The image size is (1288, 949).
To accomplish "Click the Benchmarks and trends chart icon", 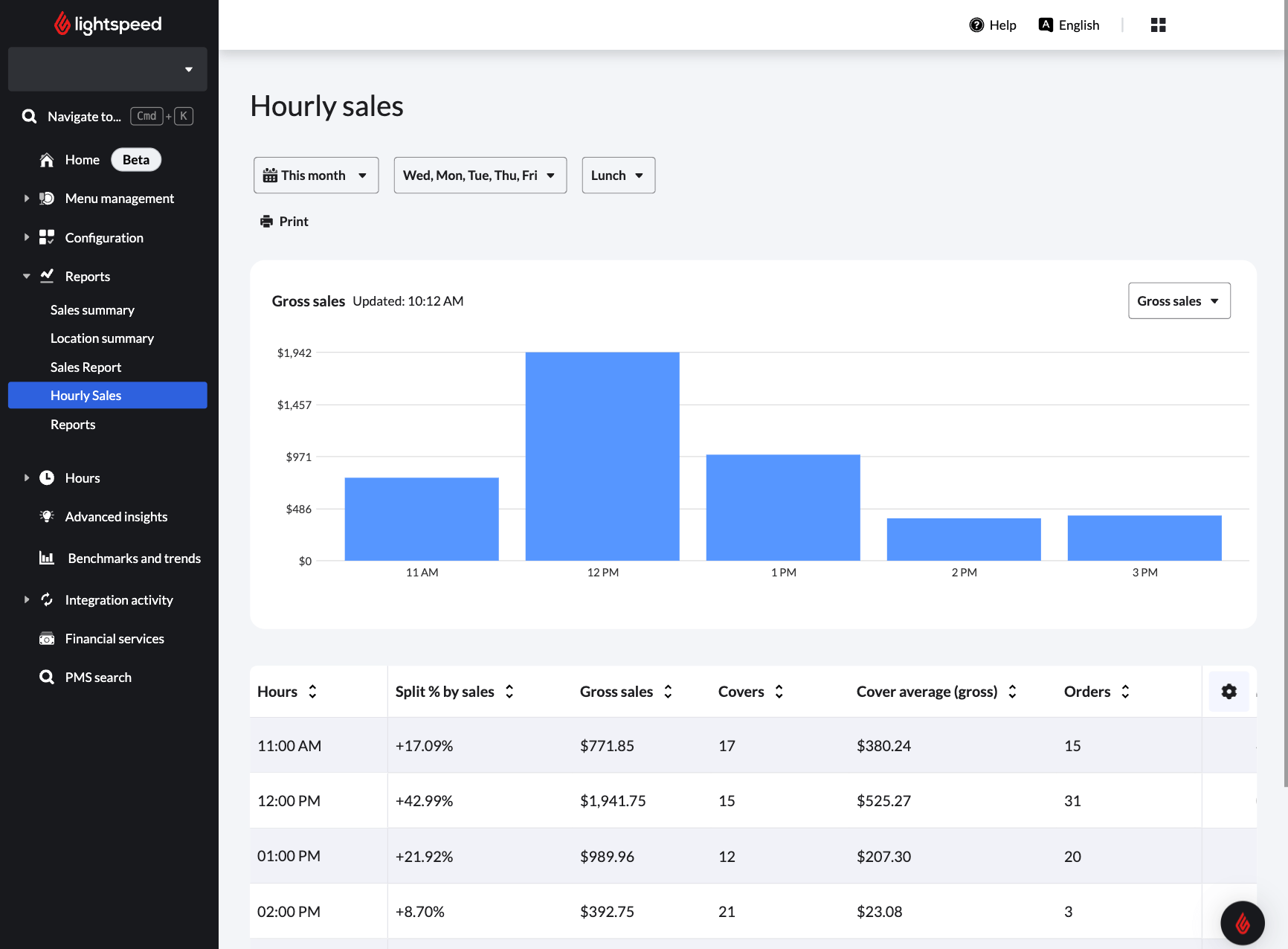I will point(47,559).
